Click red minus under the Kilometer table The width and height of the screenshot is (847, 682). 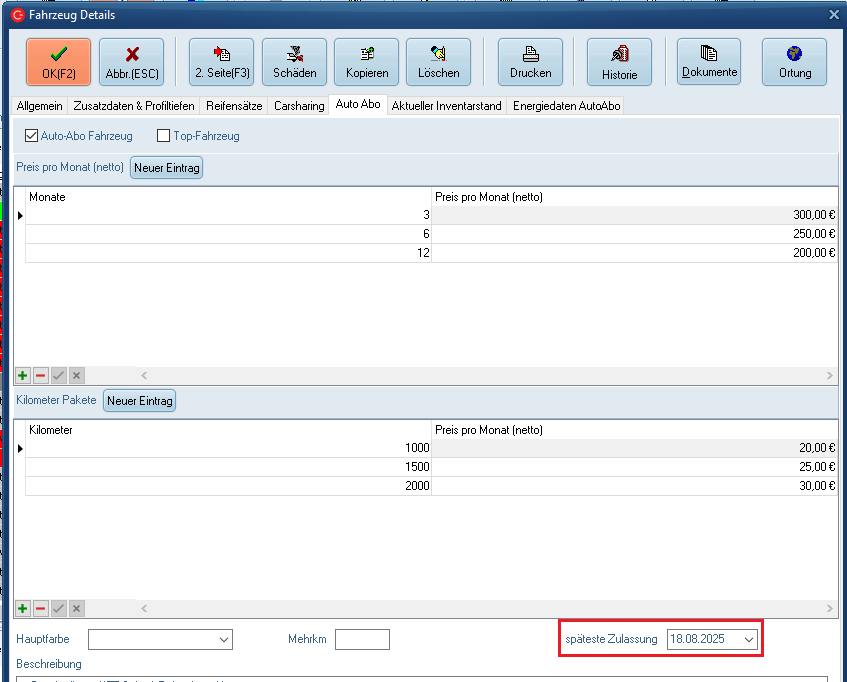40,608
